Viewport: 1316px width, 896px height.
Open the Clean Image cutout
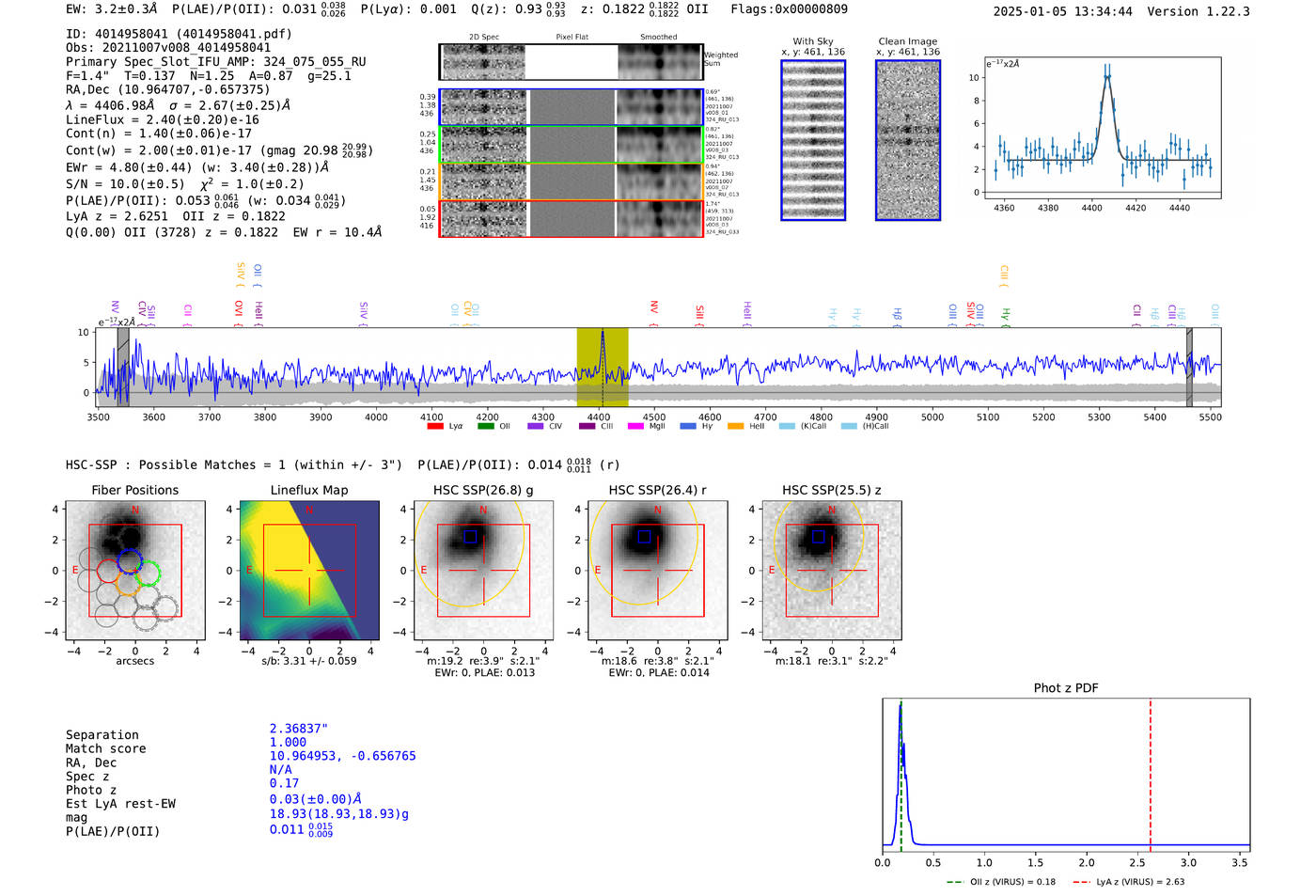[908, 140]
